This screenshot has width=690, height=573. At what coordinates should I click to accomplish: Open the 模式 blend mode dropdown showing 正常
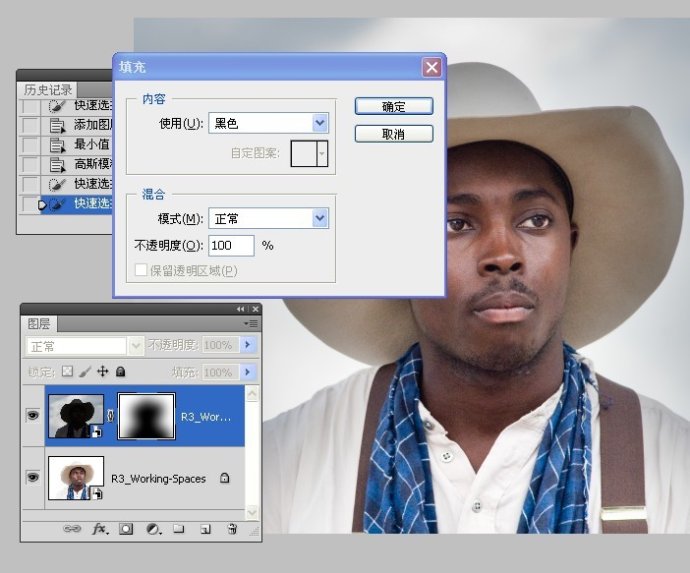pyautogui.click(x=320, y=218)
